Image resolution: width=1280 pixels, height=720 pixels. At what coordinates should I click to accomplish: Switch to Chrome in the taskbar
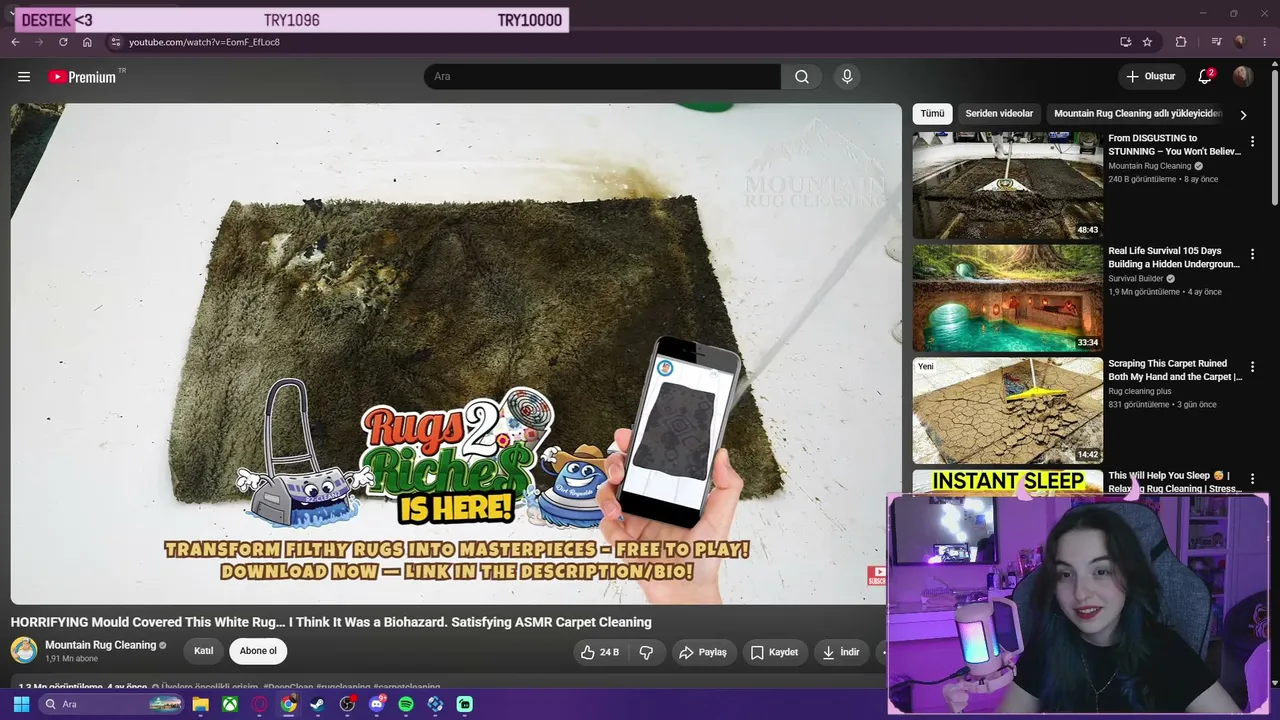tap(288, 704)
